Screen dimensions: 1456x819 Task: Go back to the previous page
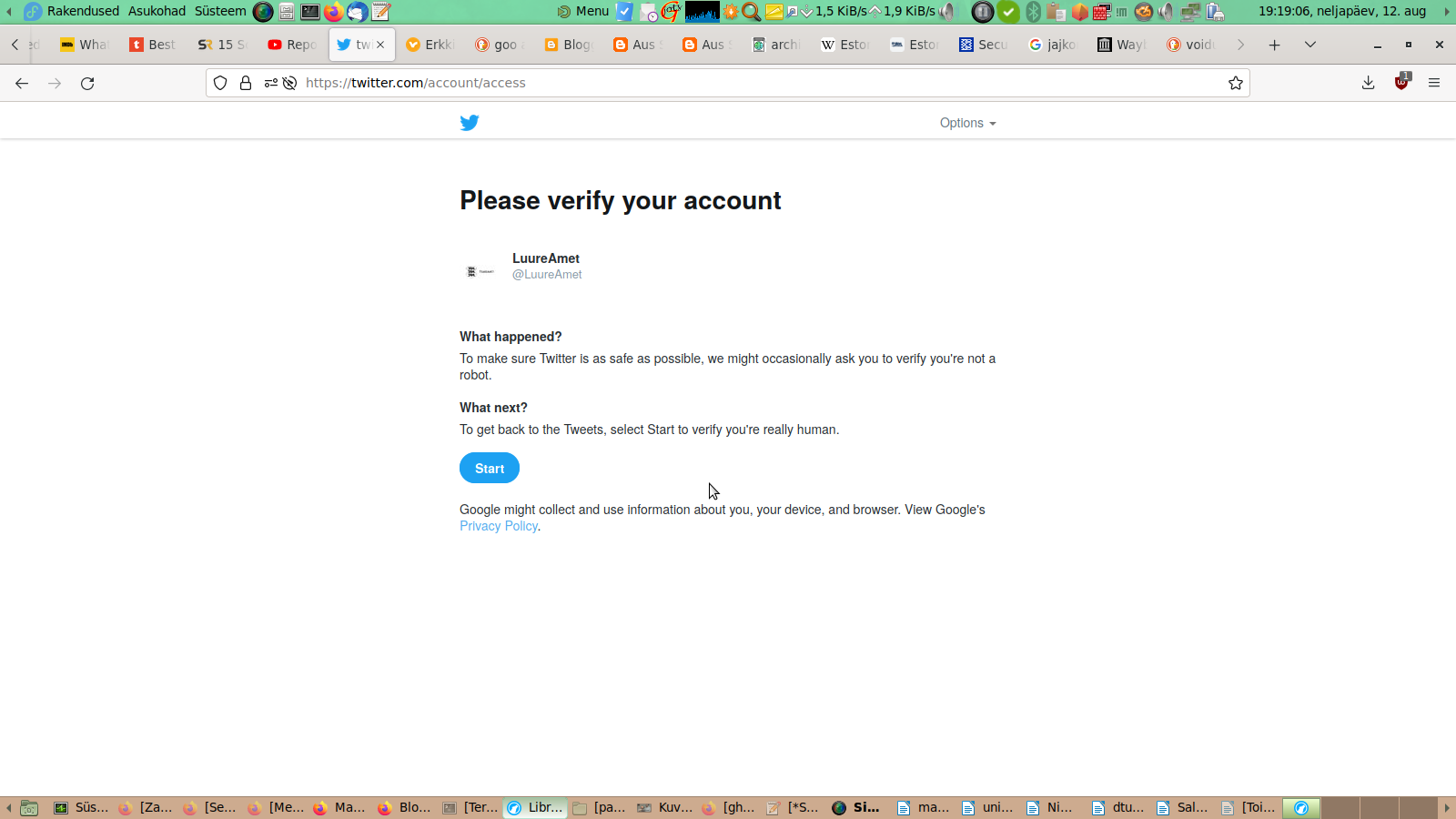point(22,83)
